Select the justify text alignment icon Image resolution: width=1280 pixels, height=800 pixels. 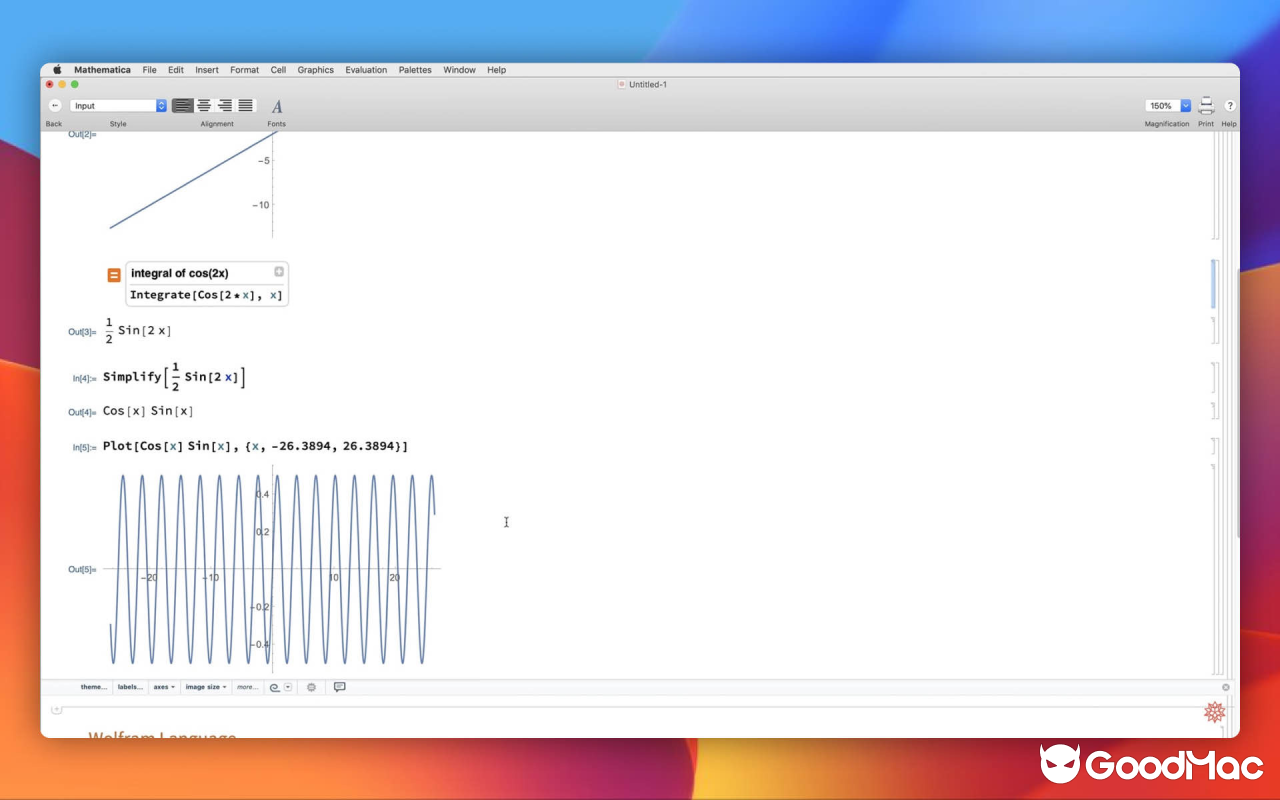click(247, 105)
